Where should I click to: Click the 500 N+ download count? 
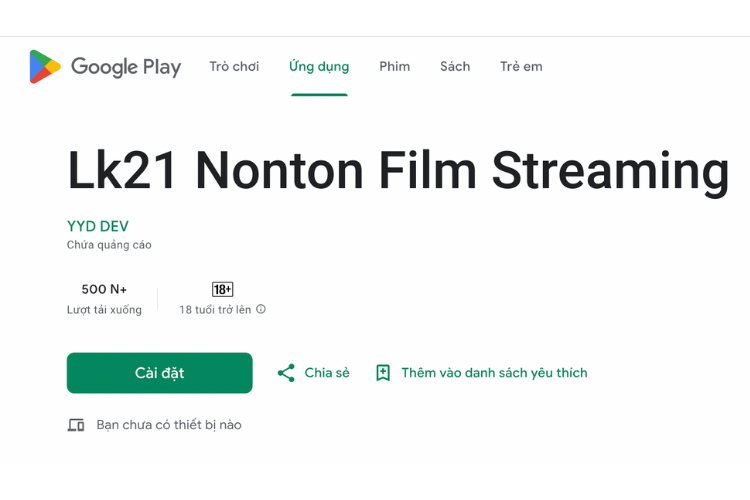tap(104, 289)
